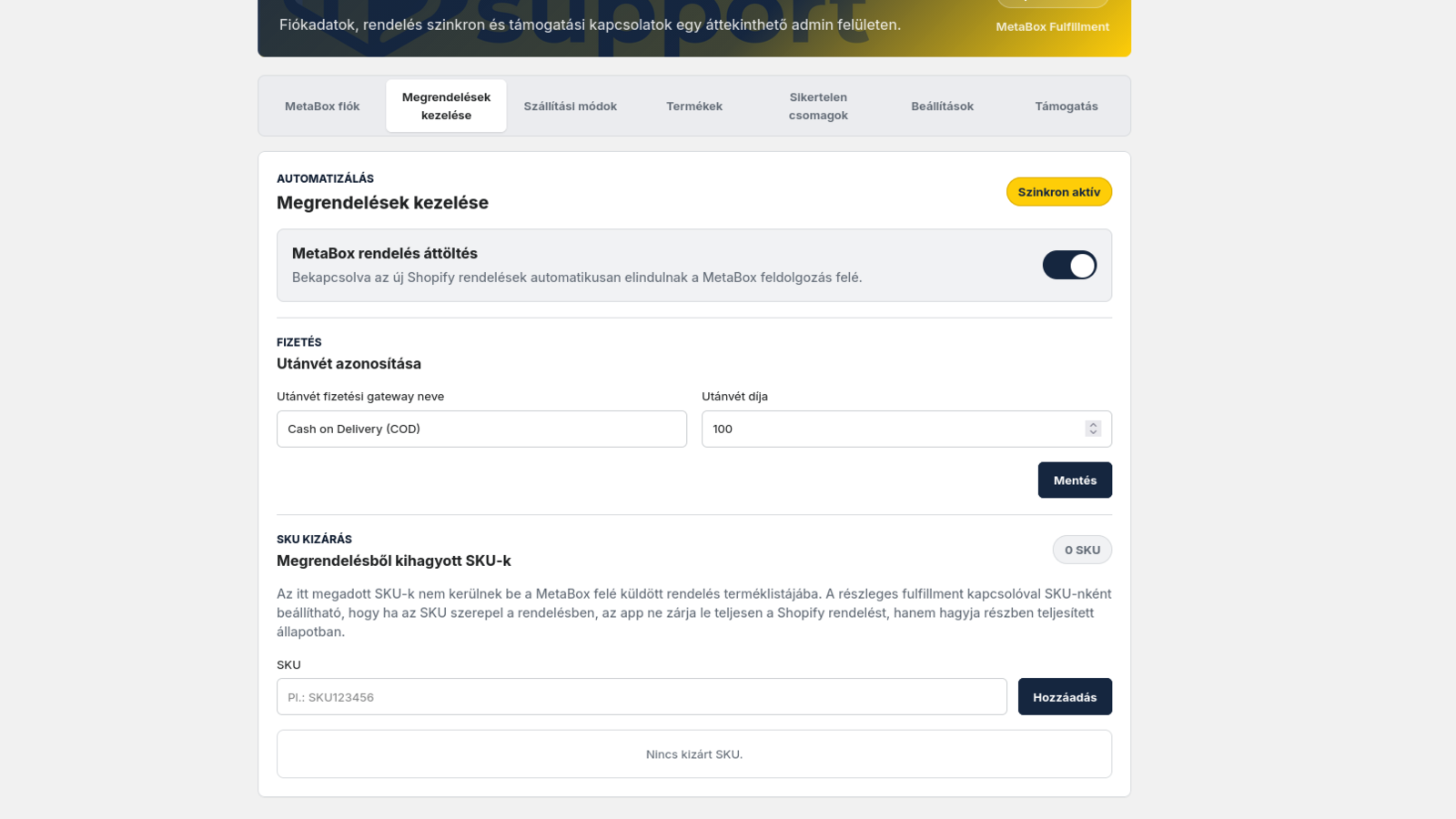Viewport: 1456px width, 819px height.
Task: Save the settings with the Mentés button
Action: 1075,480
